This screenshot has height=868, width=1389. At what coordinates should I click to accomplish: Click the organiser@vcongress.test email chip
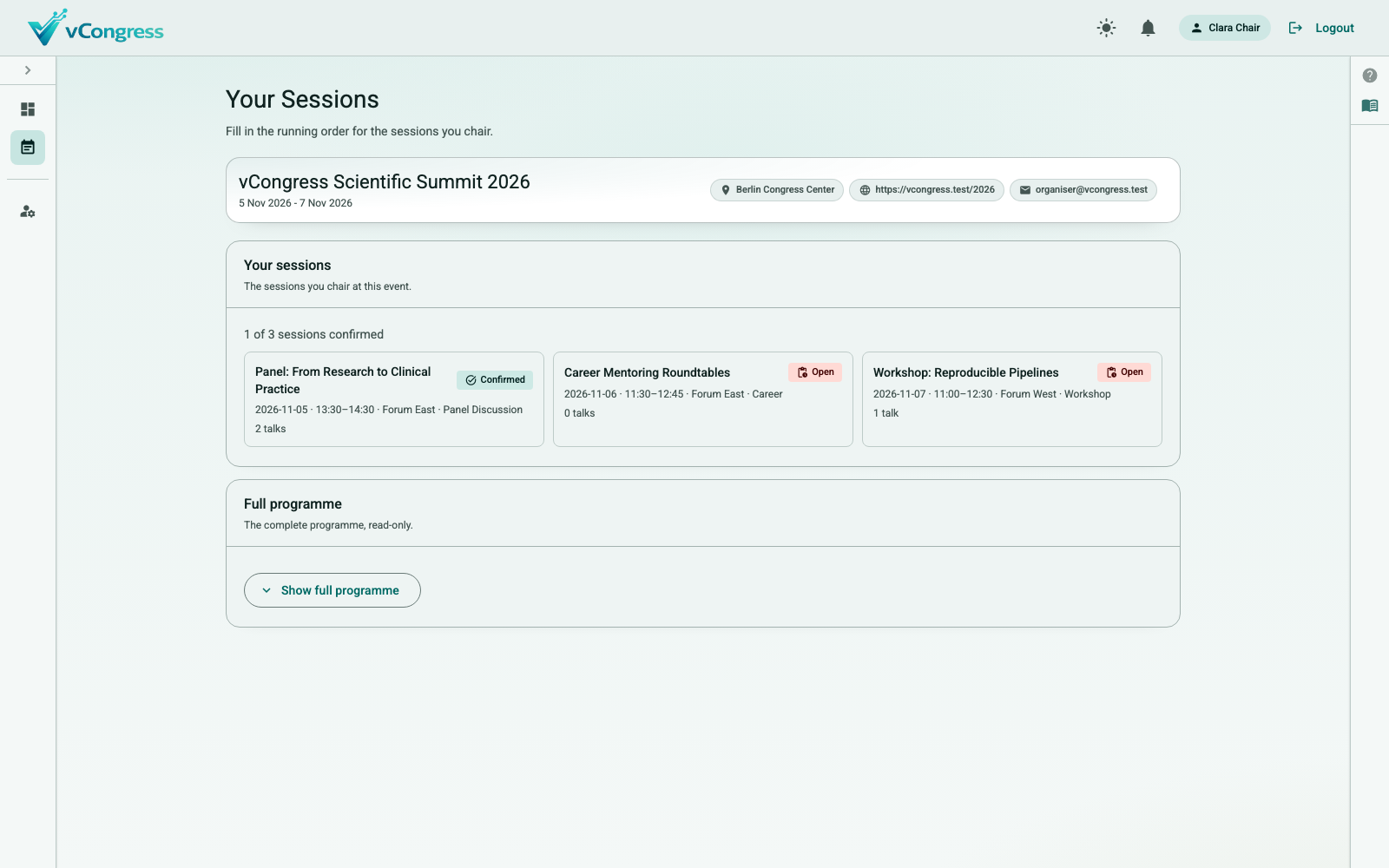click(x=1083, y=190)
